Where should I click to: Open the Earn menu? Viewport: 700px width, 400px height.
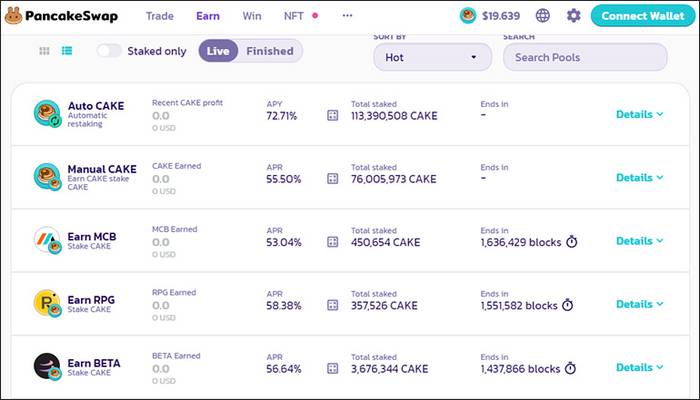pos(208,16)
